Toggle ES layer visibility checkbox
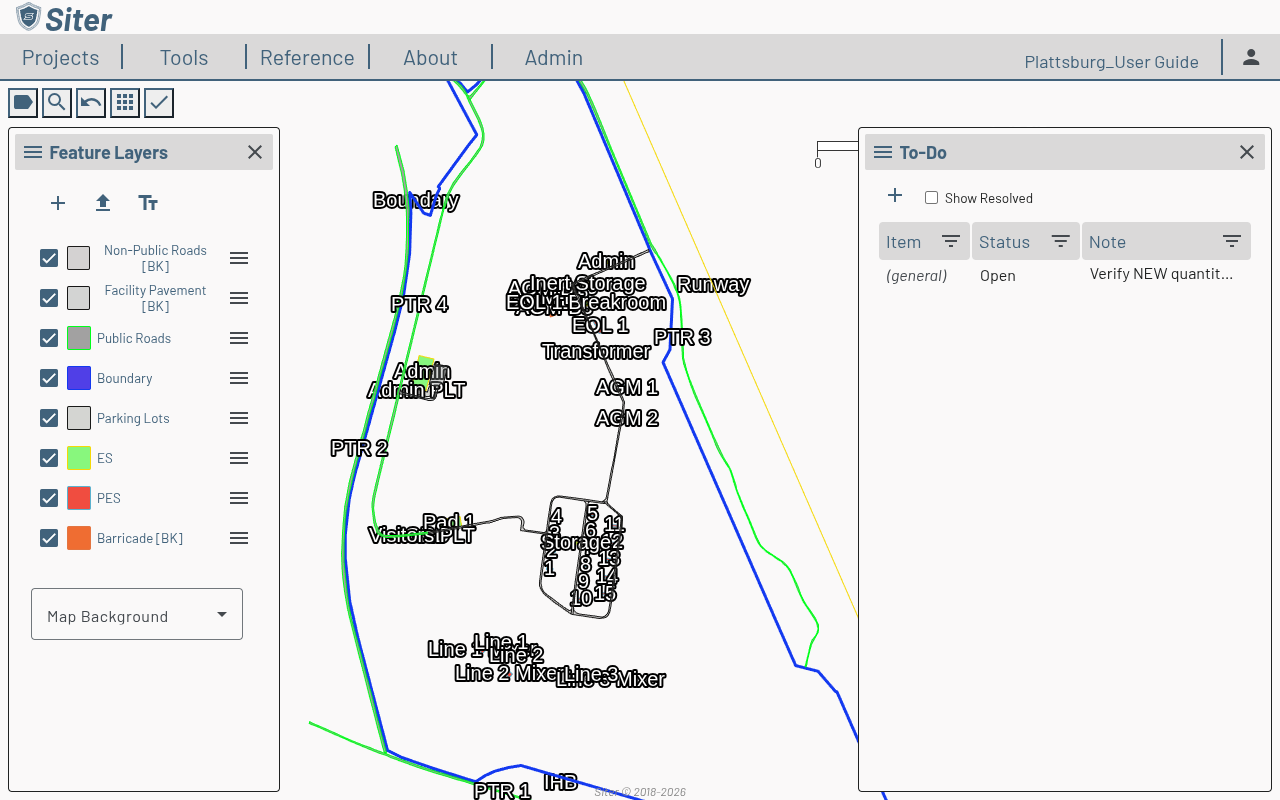The height and width of the screenshot is (800, 1280). [x=49, y=458]
